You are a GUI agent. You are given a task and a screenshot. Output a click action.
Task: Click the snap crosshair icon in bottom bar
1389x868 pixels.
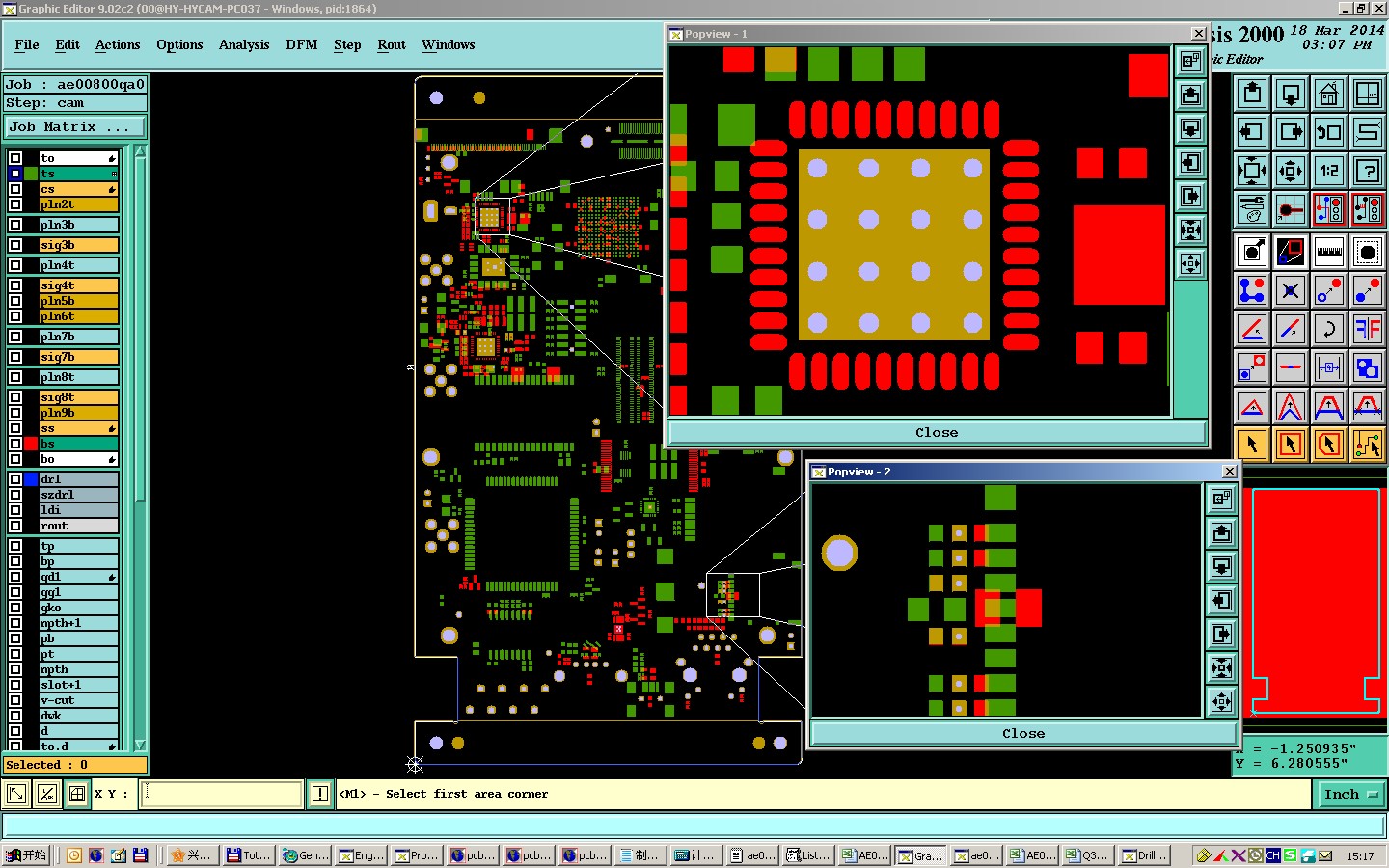(77, 794)
